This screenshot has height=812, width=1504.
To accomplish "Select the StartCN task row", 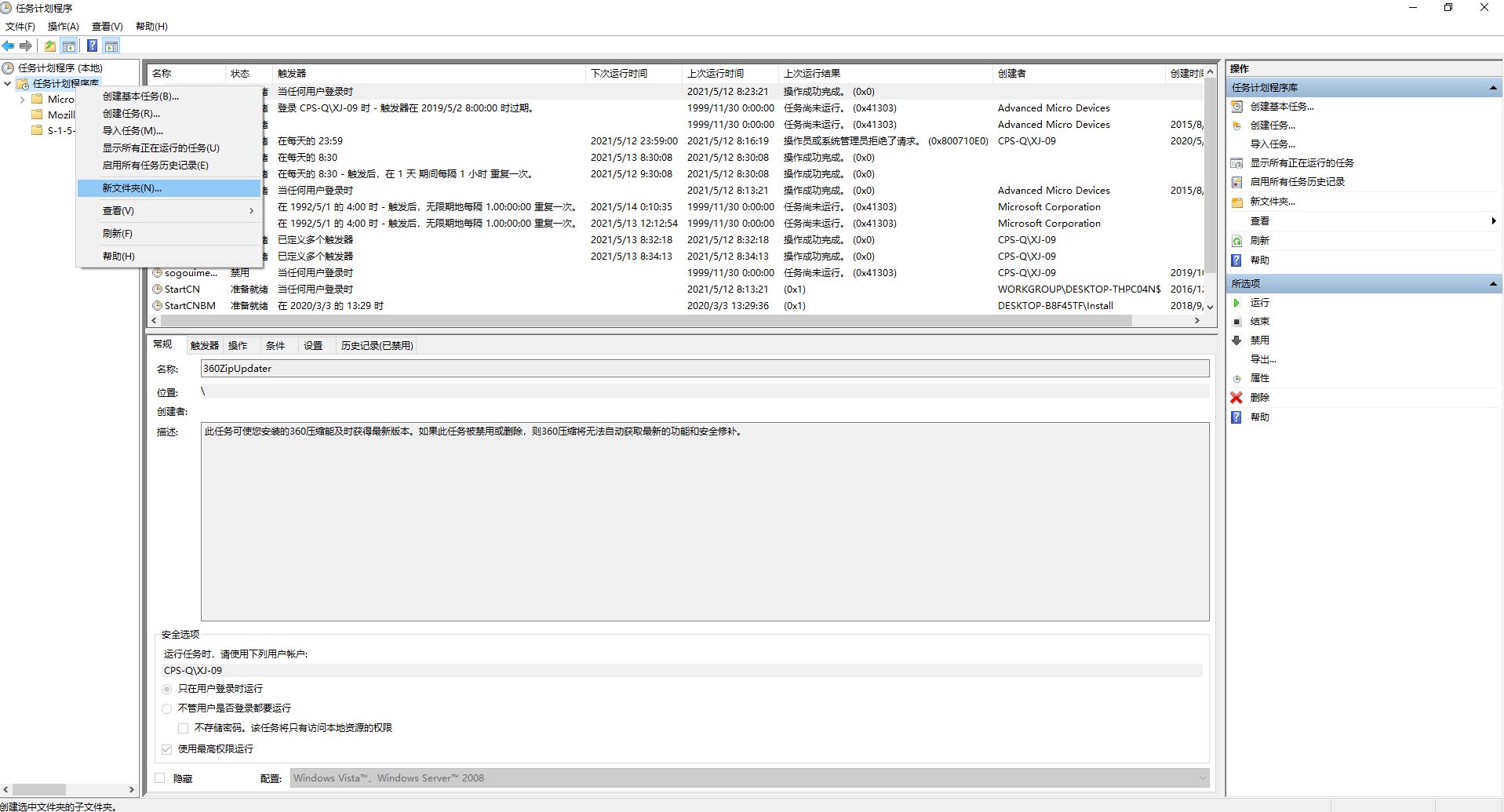I will point(182,289).
